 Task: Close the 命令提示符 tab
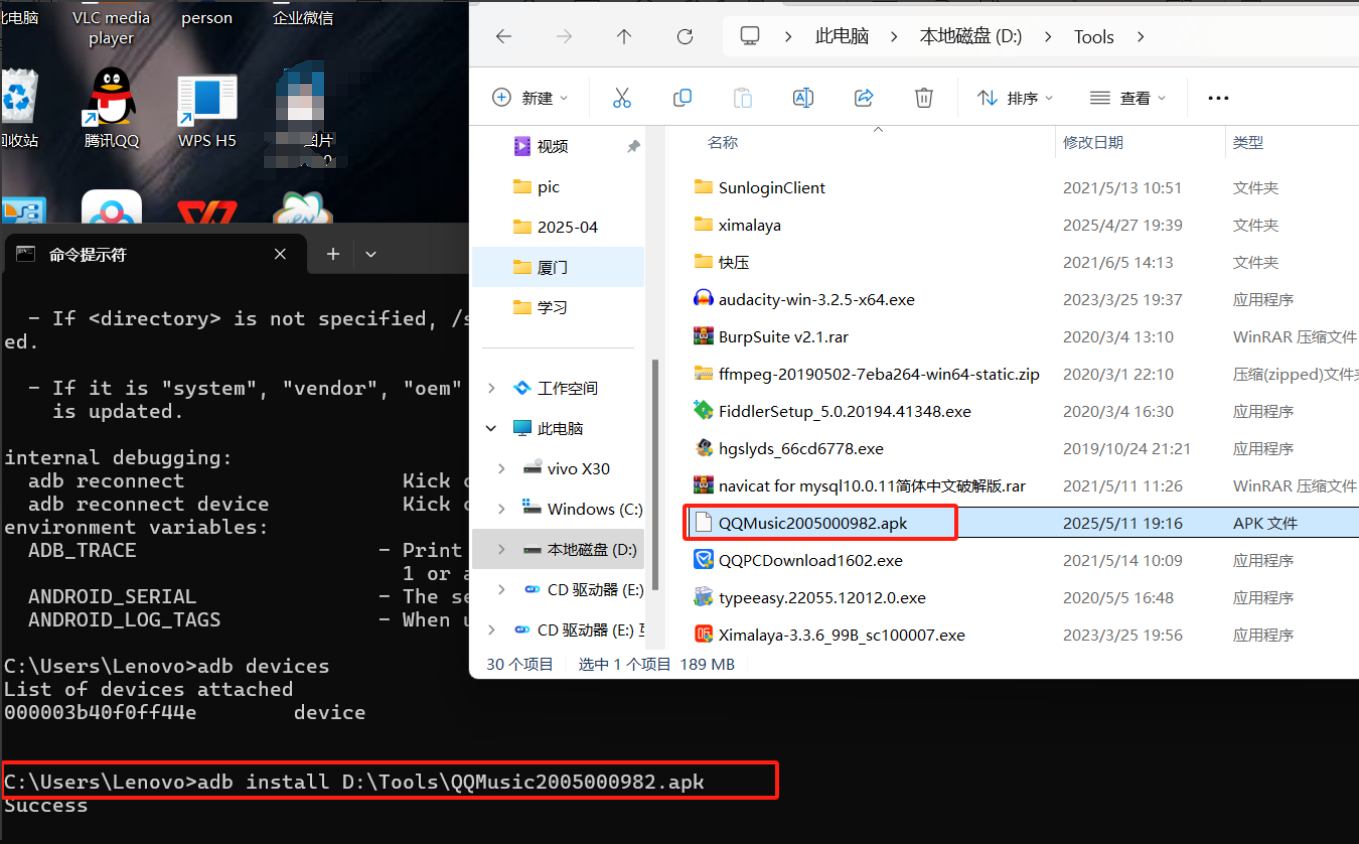tap(280, 254)
